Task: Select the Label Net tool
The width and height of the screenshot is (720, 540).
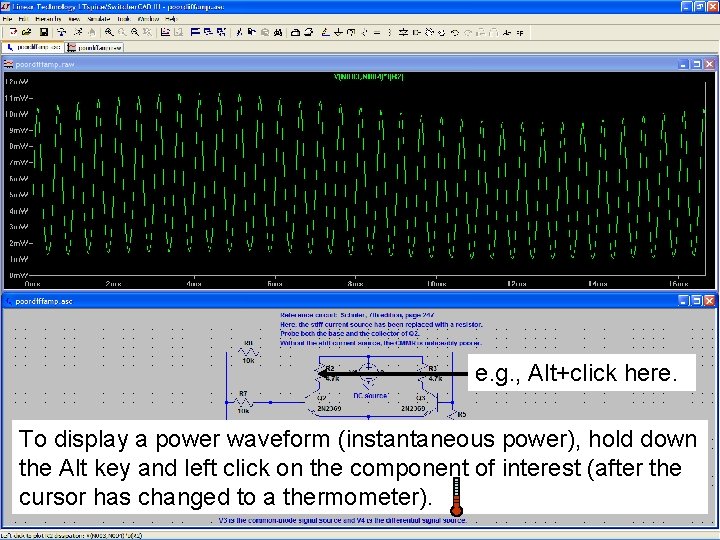Action: tap(351, 32)
